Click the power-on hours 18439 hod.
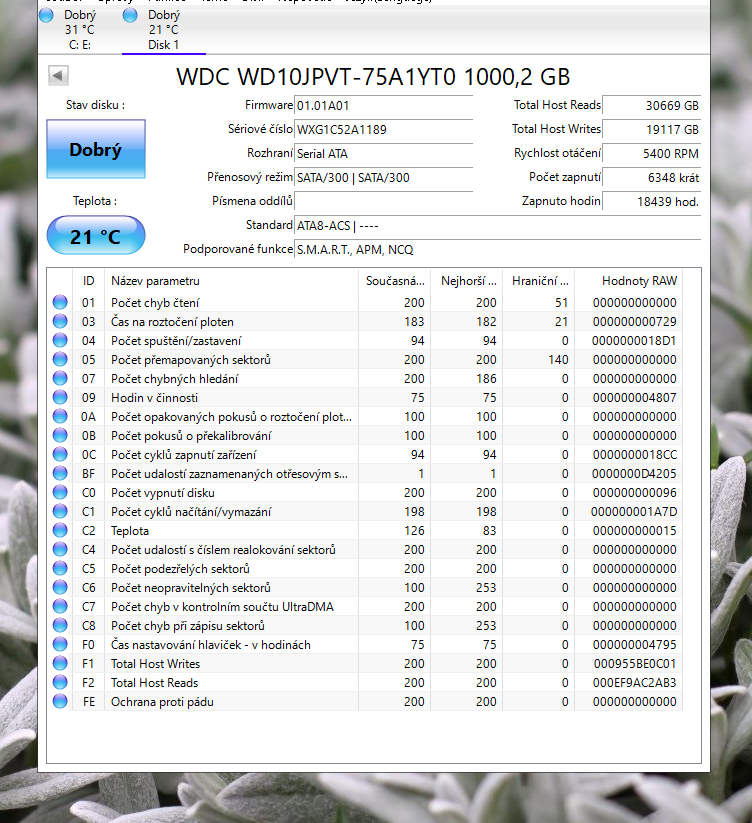This screenshot has width=752, height=823. (651, 202)
